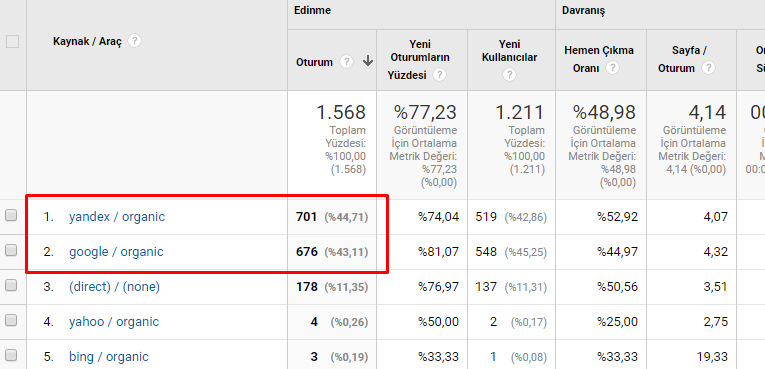Click direct pages per session 3,51
The height and width of the screenshot is (369, 765).
pos(715,287)
